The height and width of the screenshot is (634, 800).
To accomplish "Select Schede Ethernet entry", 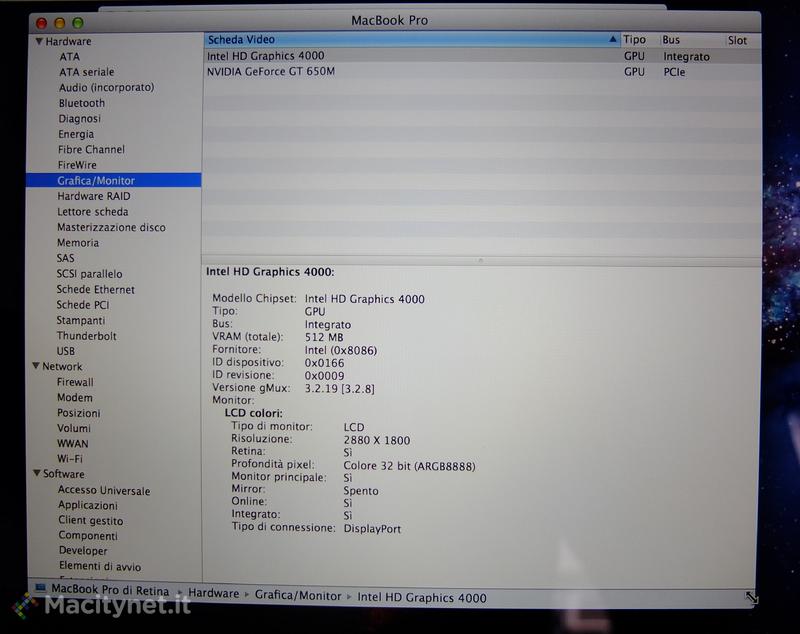I will tap(95, 289).
